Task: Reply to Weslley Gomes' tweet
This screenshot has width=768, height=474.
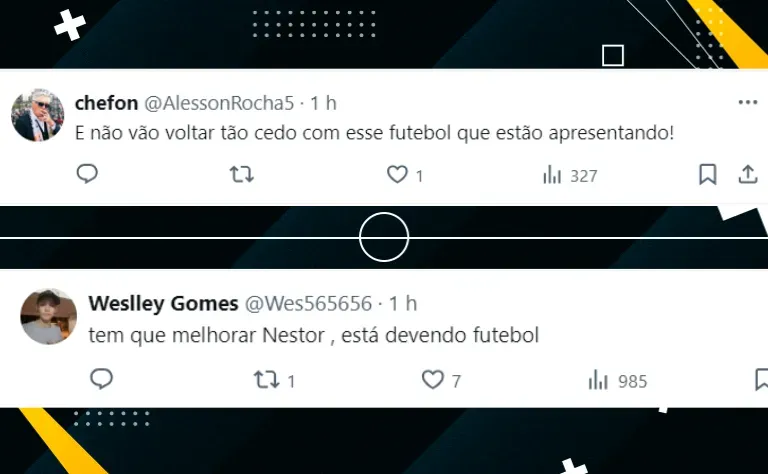Action: pyautogui.click(x=101, y=379)
